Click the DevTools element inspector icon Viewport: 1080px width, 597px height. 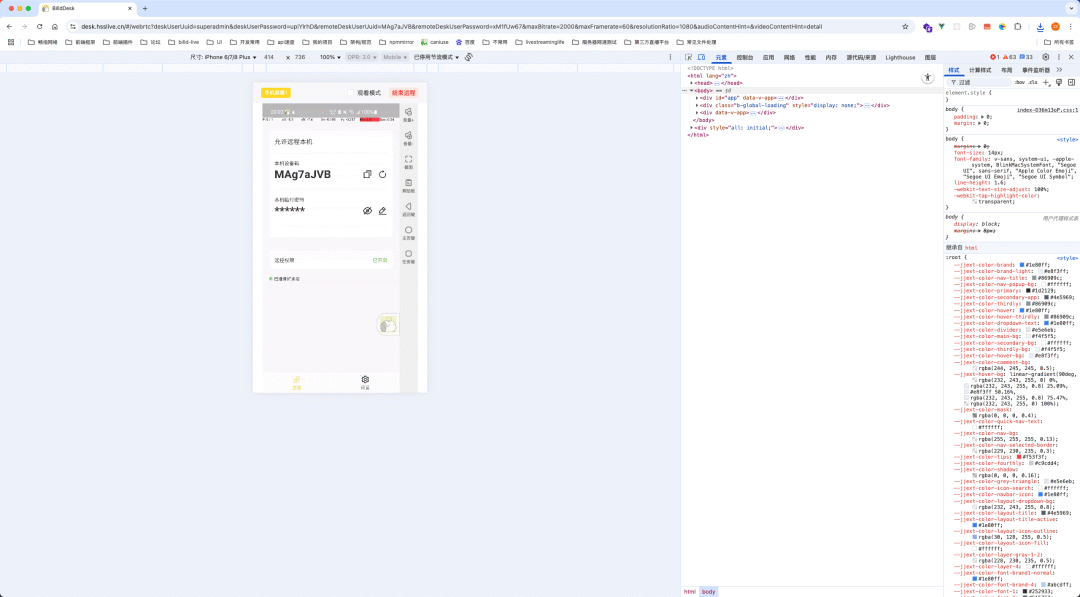click(689, 58)
